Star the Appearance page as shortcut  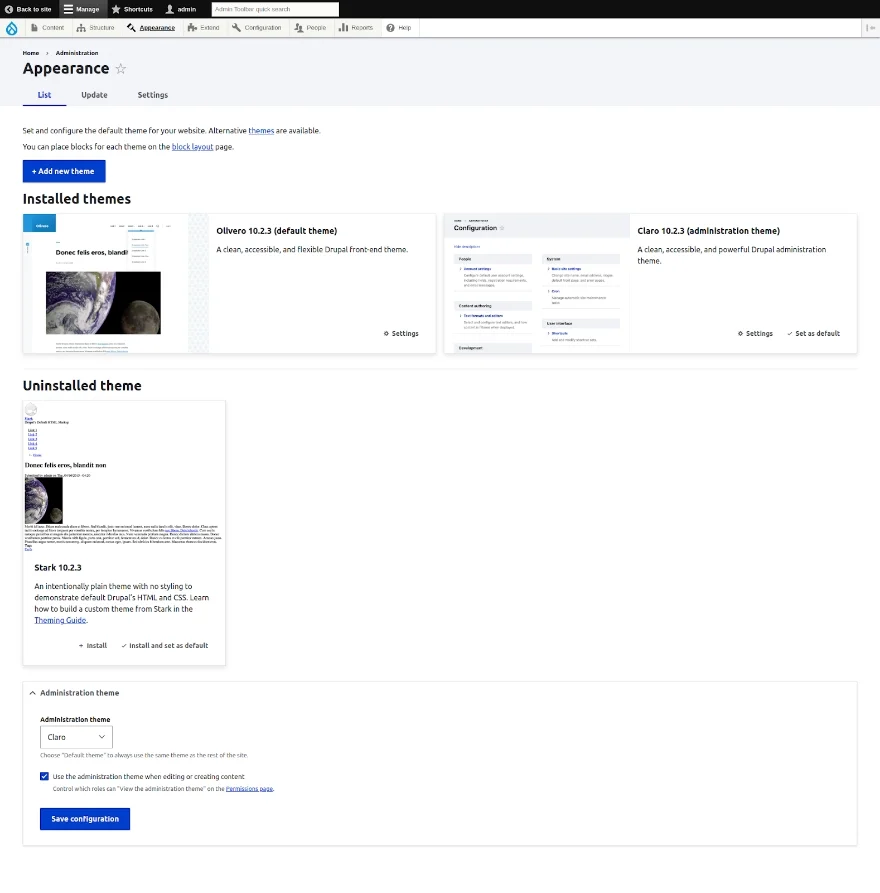tap(121, 69)
